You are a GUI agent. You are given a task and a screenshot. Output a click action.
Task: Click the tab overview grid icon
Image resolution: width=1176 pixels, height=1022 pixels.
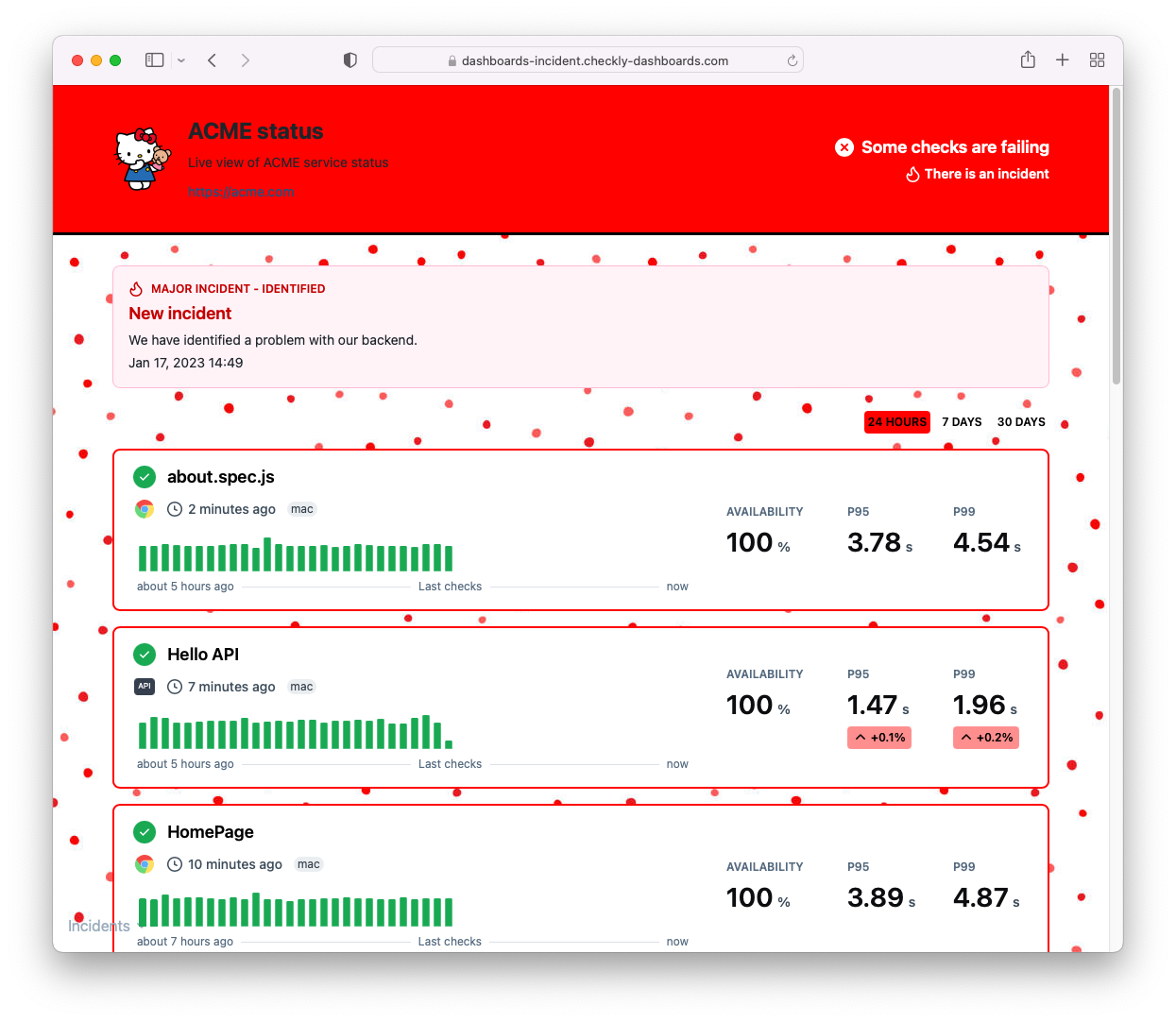click(x=1097, y=60)
